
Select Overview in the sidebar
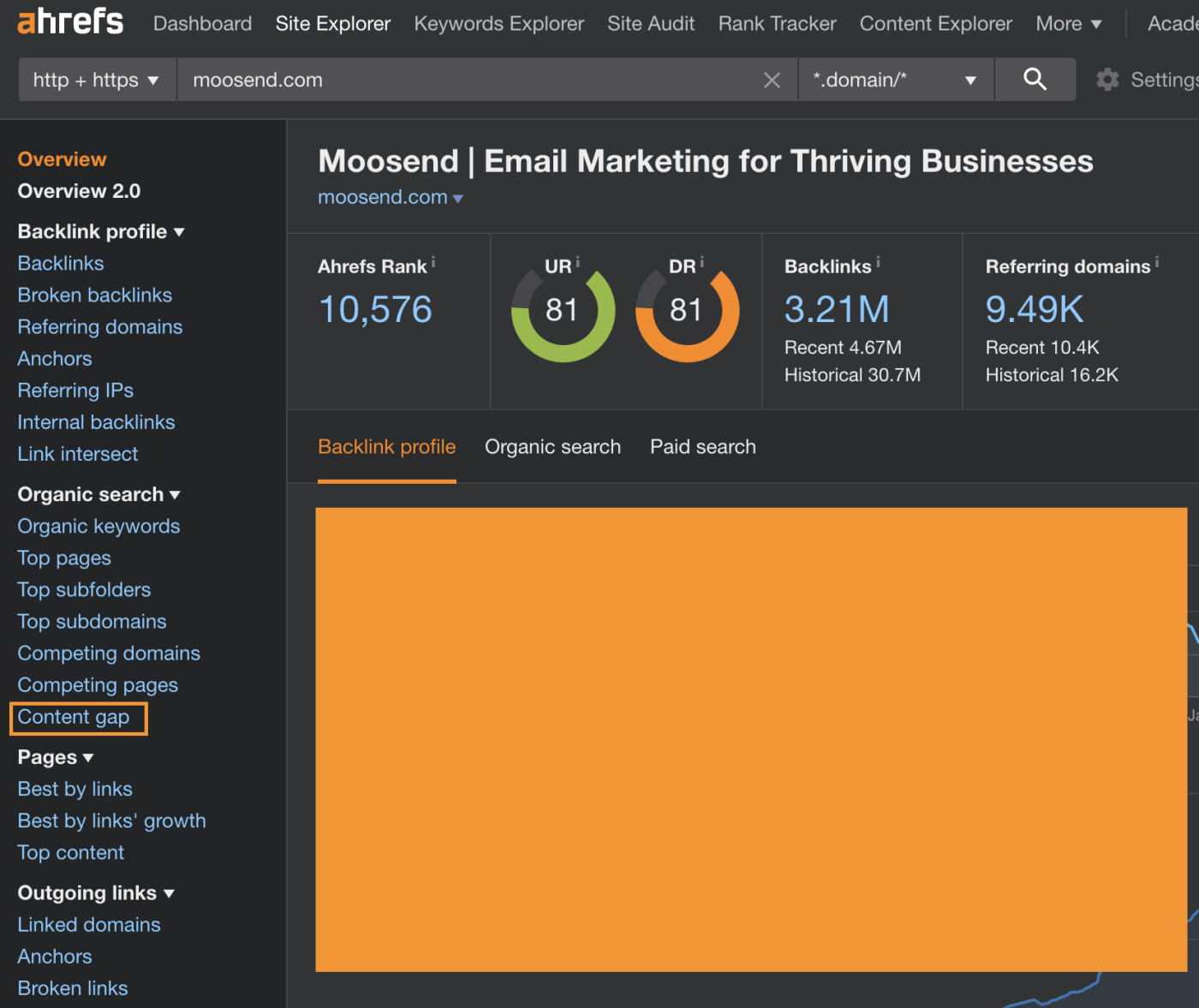point(62,159)
